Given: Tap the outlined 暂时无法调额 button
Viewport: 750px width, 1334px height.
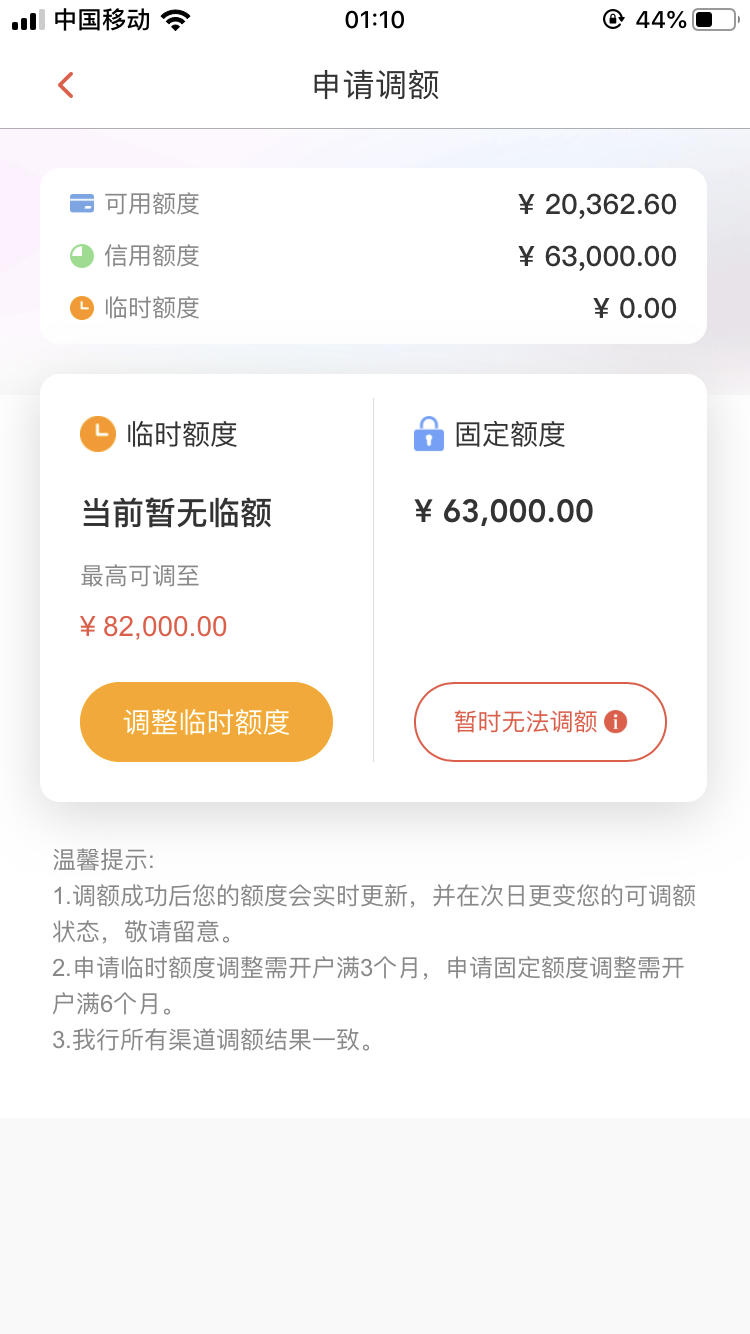Looking at the screenshot, I should pos(540,722).
